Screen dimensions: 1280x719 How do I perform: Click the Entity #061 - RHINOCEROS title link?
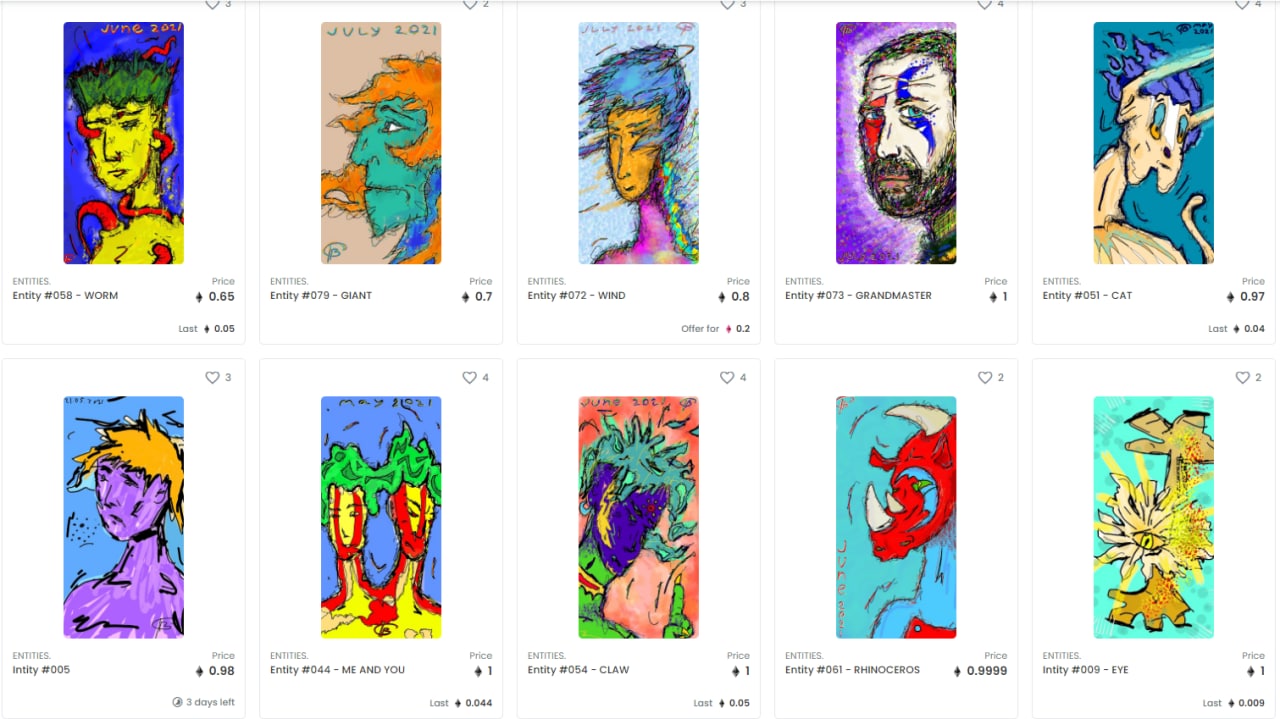(x=852, y=670)
